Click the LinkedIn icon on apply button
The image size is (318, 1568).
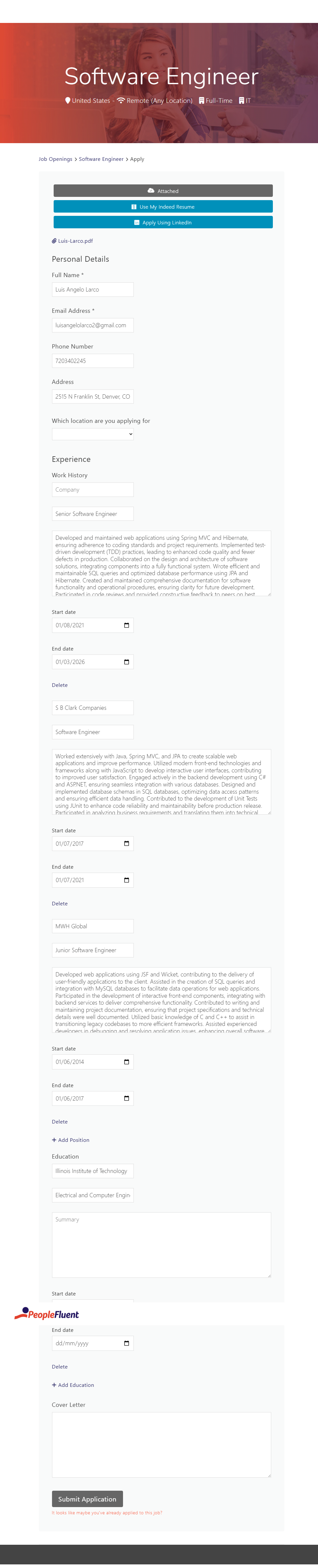pyautogui.click(x=137, y=223)
